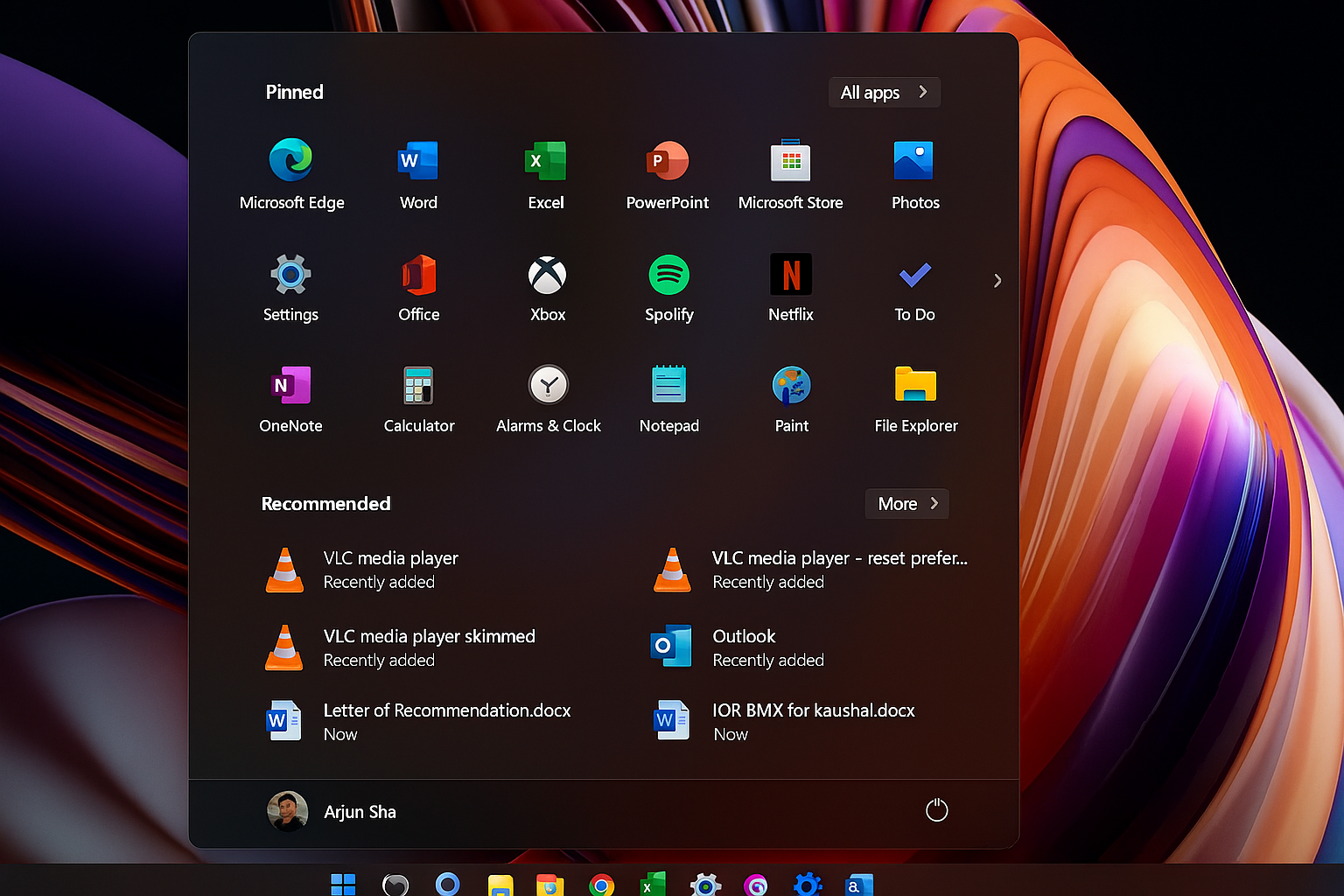Screen dimensions: 1344x896
Task: Open the Arjun Sha user account menu
Action: click(x=332, y=811)
